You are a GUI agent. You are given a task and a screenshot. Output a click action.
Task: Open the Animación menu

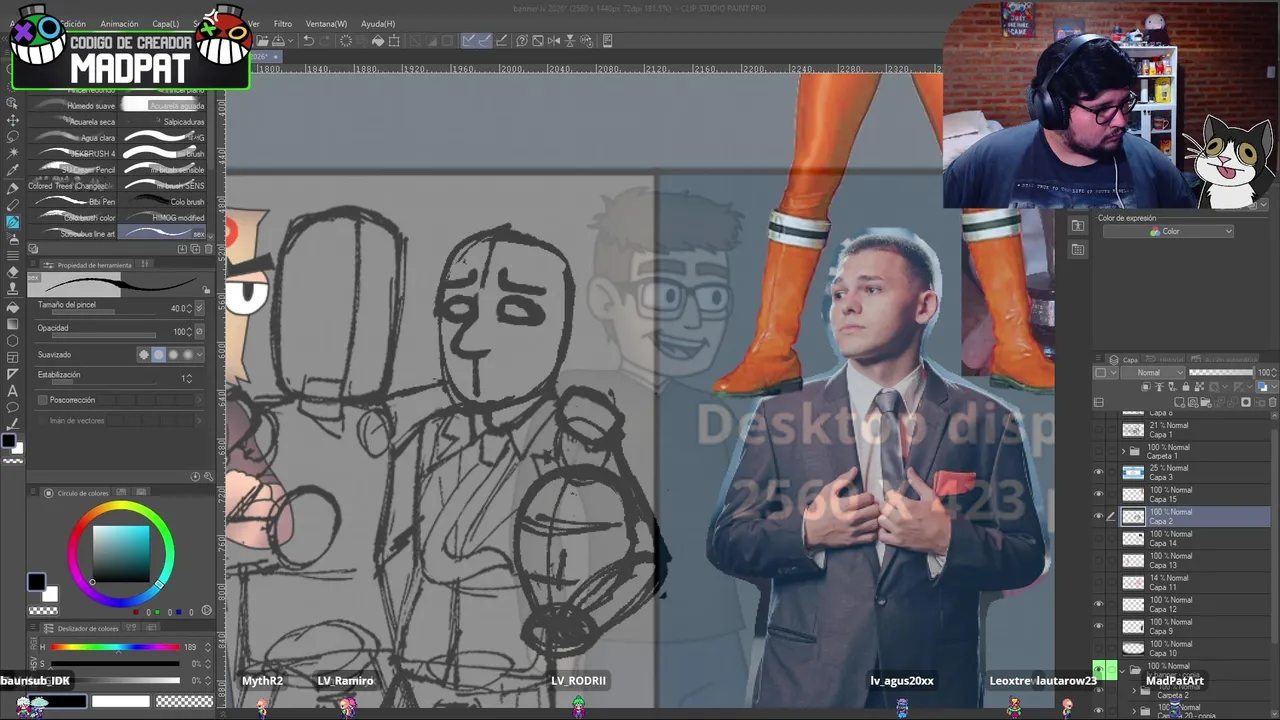119,24
